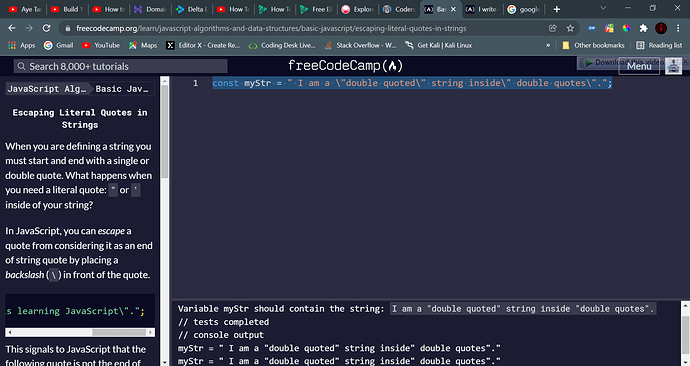Click the code example horizontal scrollbar thumb
The width and height of the screenshot is (690, 366).
coord(119,332)
